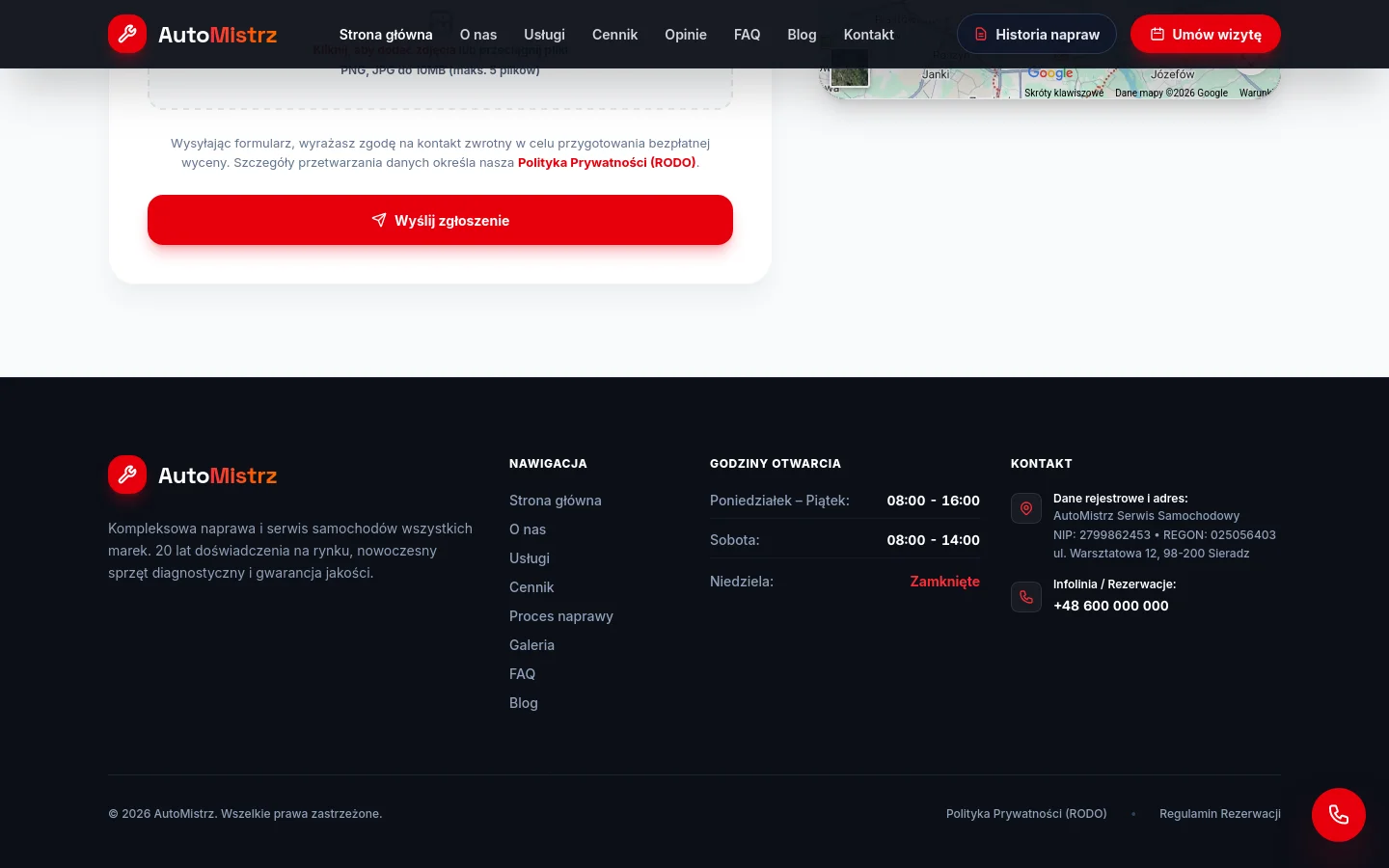The width and height of the screenshot is (1389, 868).
Task: Click the Zamknięte status for Niedziela
Action: [x=945, y=582]
